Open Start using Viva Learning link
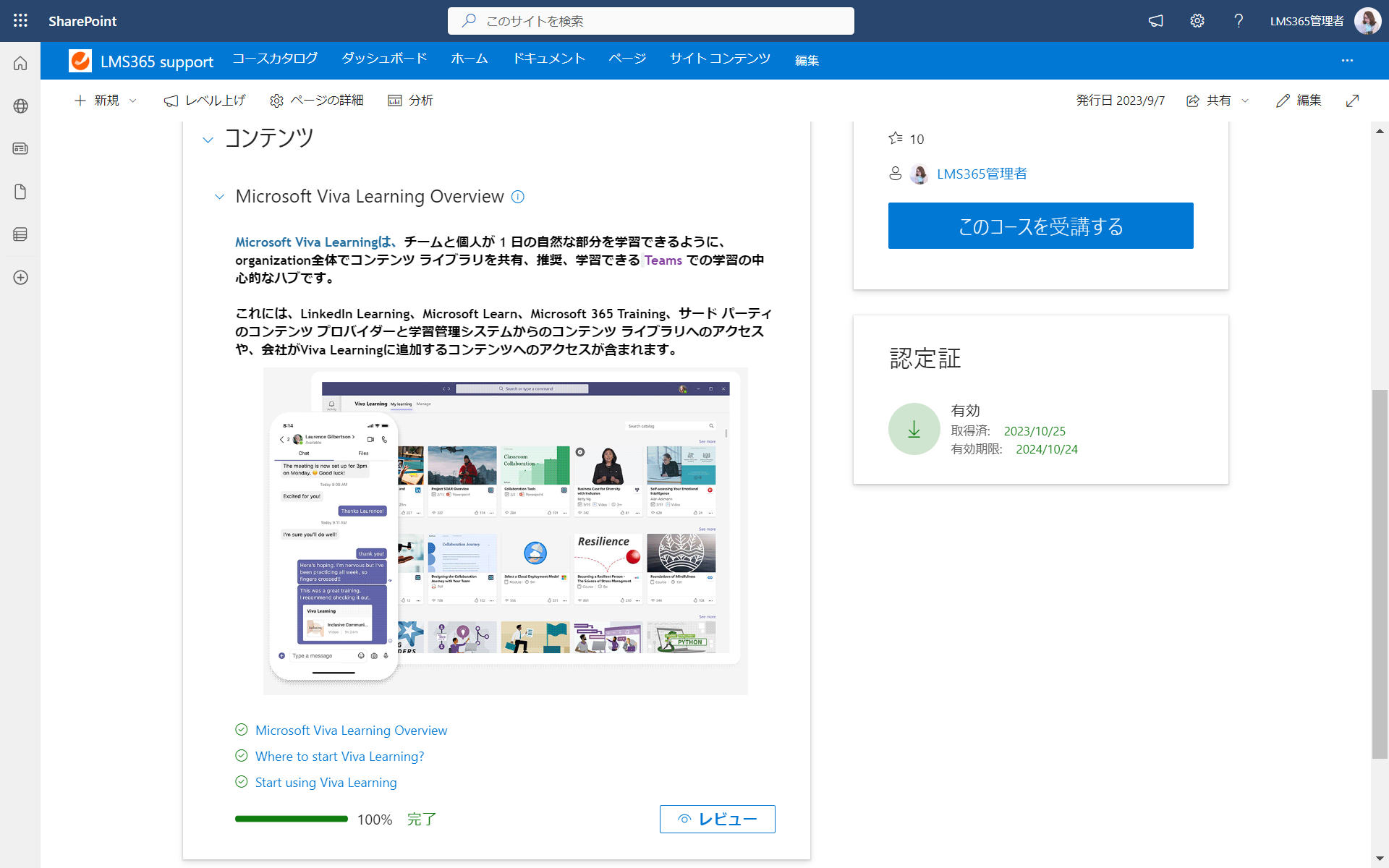 tap(326, 782)
